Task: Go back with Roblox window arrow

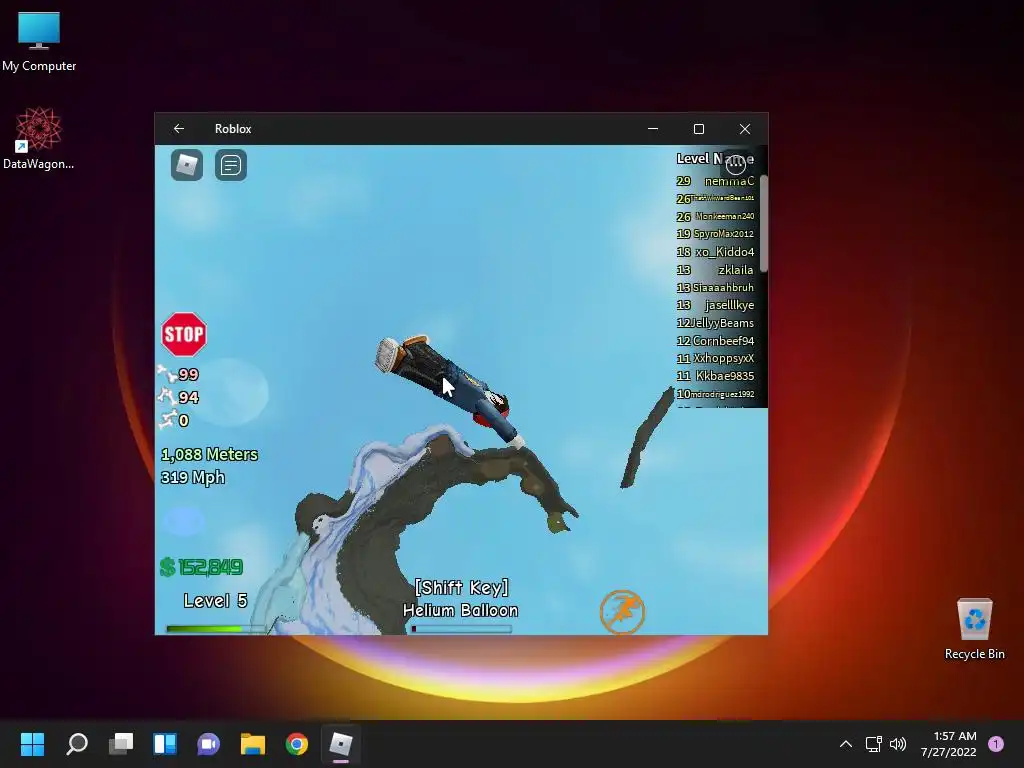Action: (x=178, y=129)
